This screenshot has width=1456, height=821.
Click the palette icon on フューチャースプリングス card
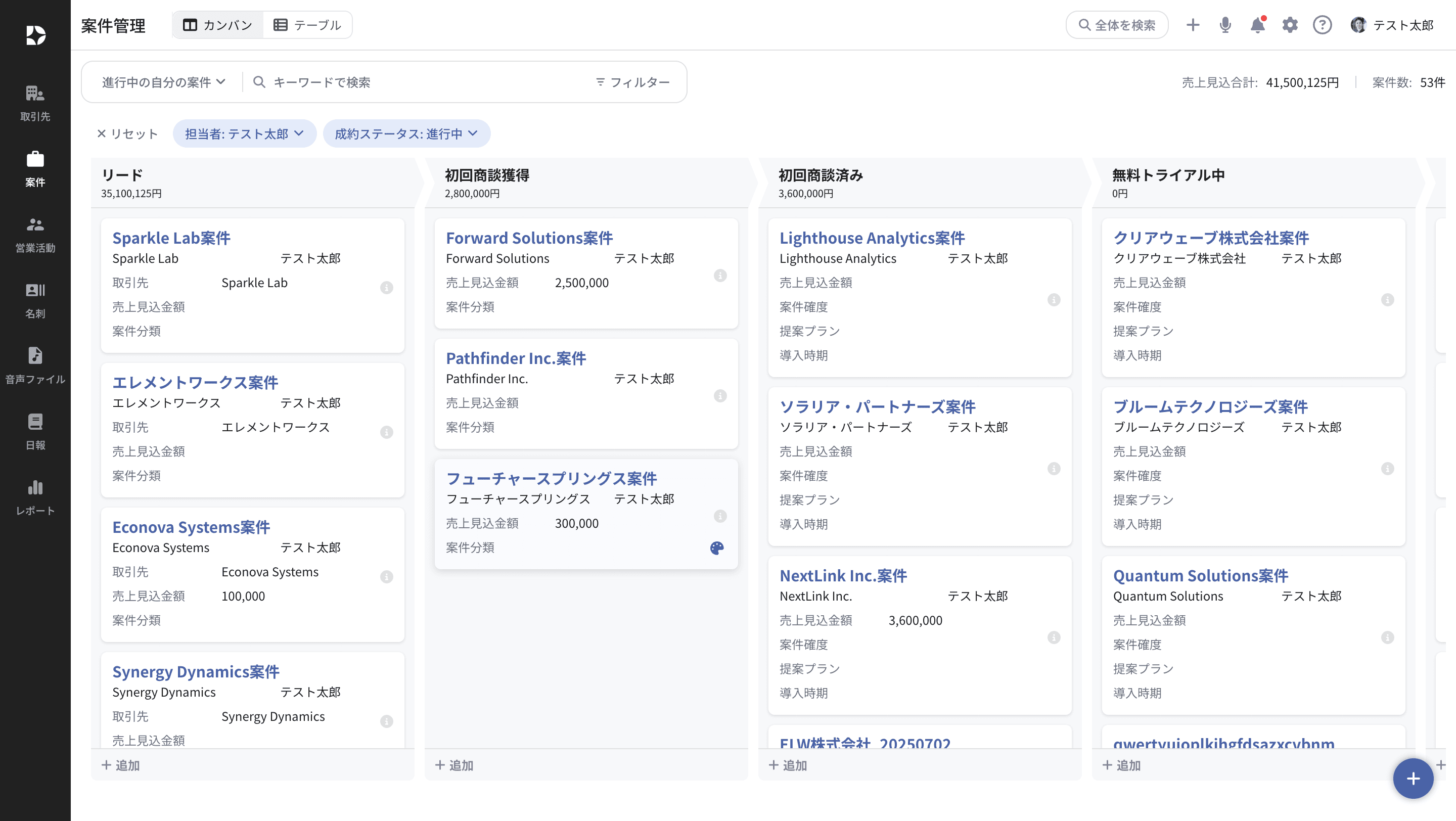[x=717, y=548]
